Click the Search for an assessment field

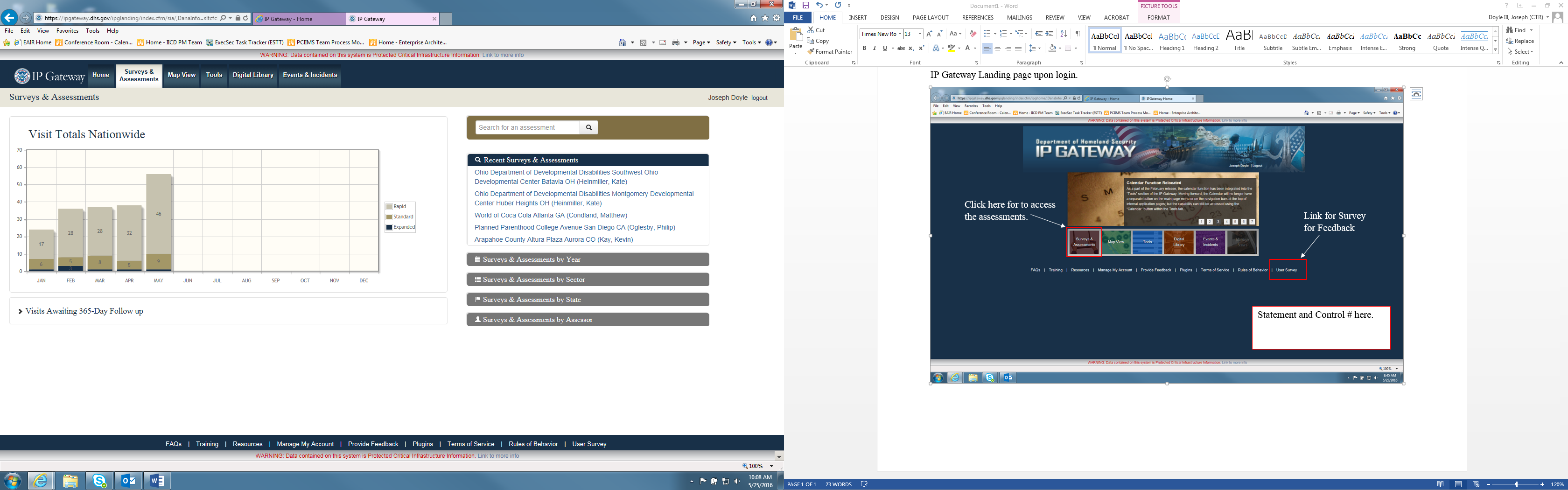[x=527, y=128]
